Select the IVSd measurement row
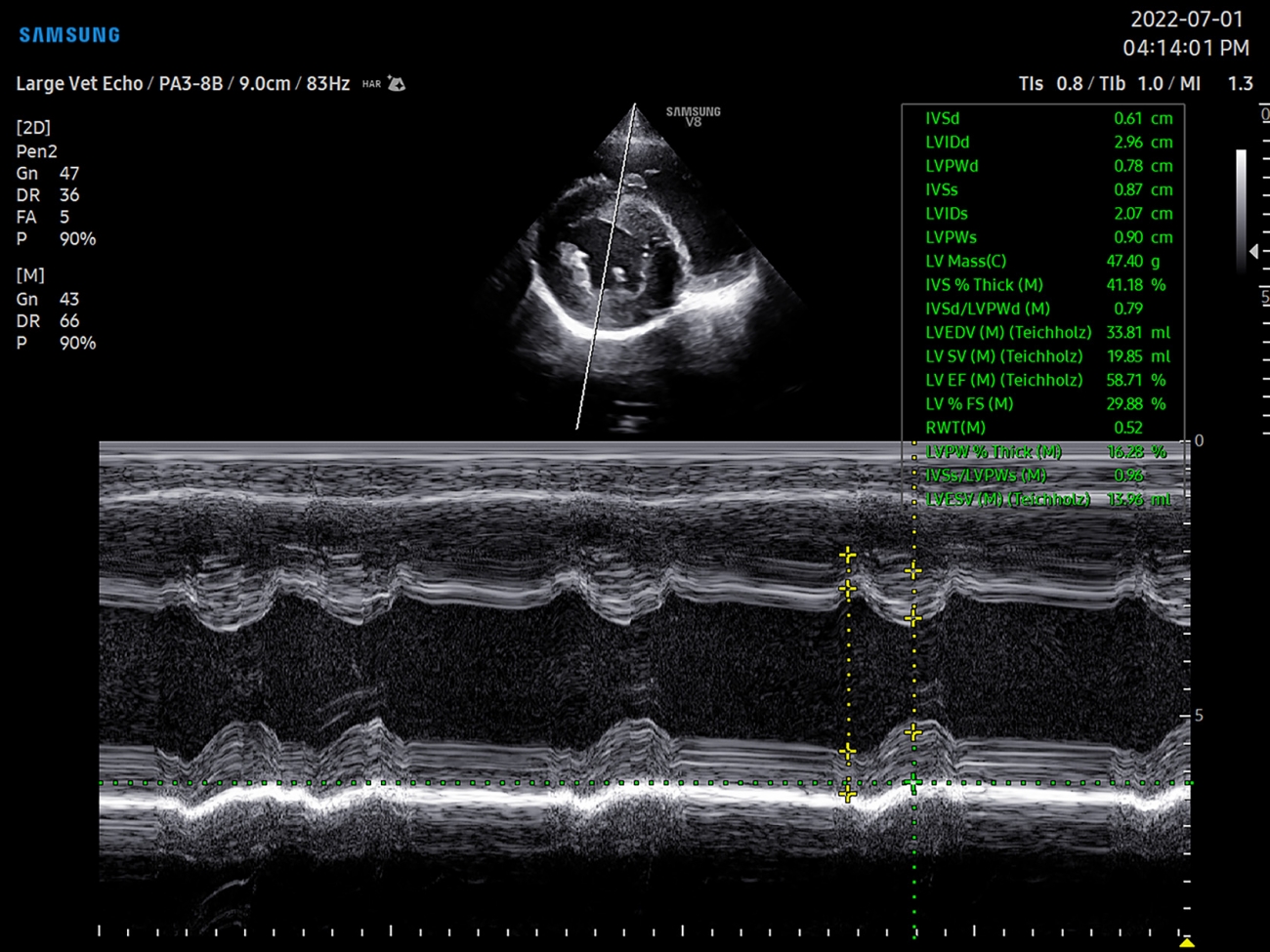 tap(1047, 118)
